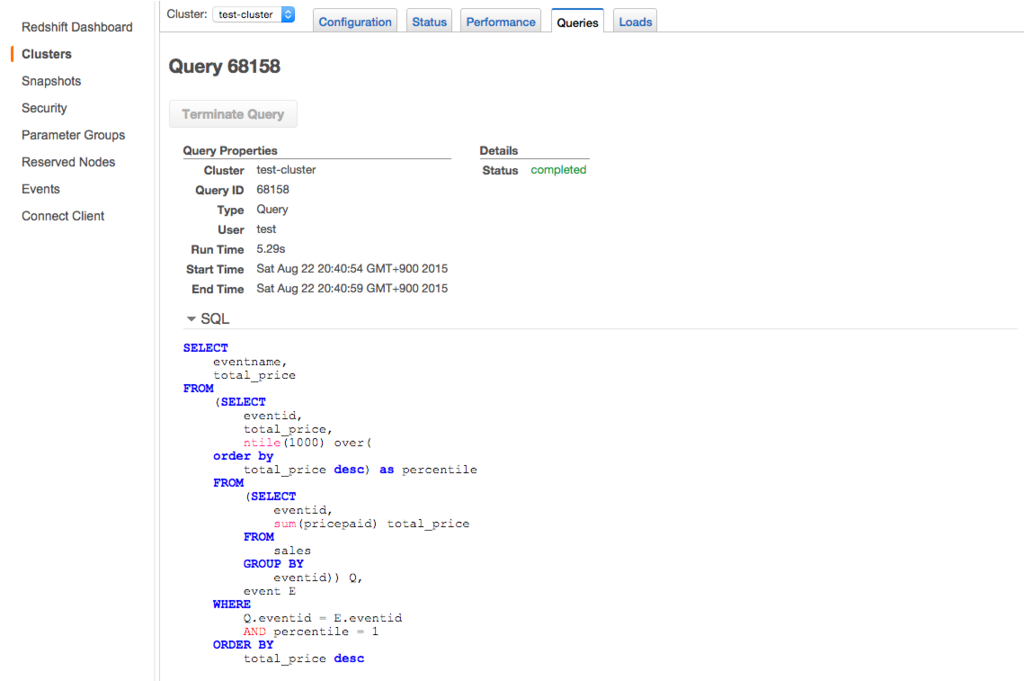Click the test-cluster value in Query Properties
The image size is (1024, 681).
(x=286, y=170)
